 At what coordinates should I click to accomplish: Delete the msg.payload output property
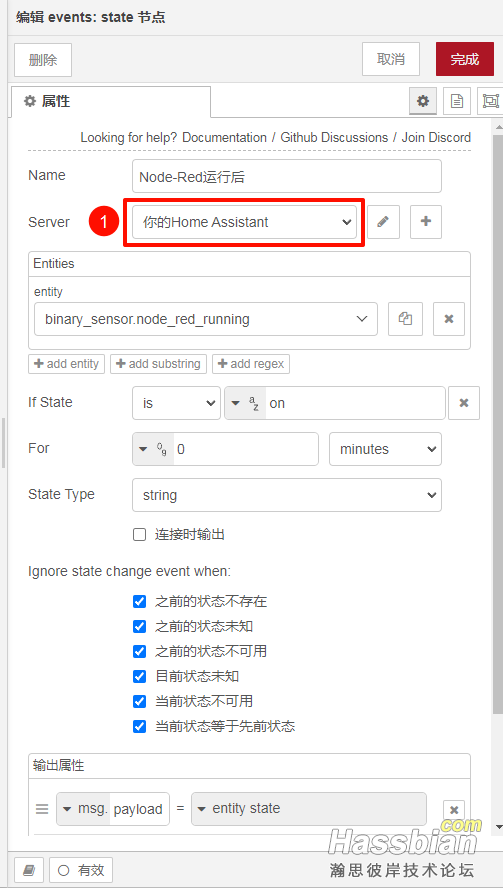(x=454, y=809)
